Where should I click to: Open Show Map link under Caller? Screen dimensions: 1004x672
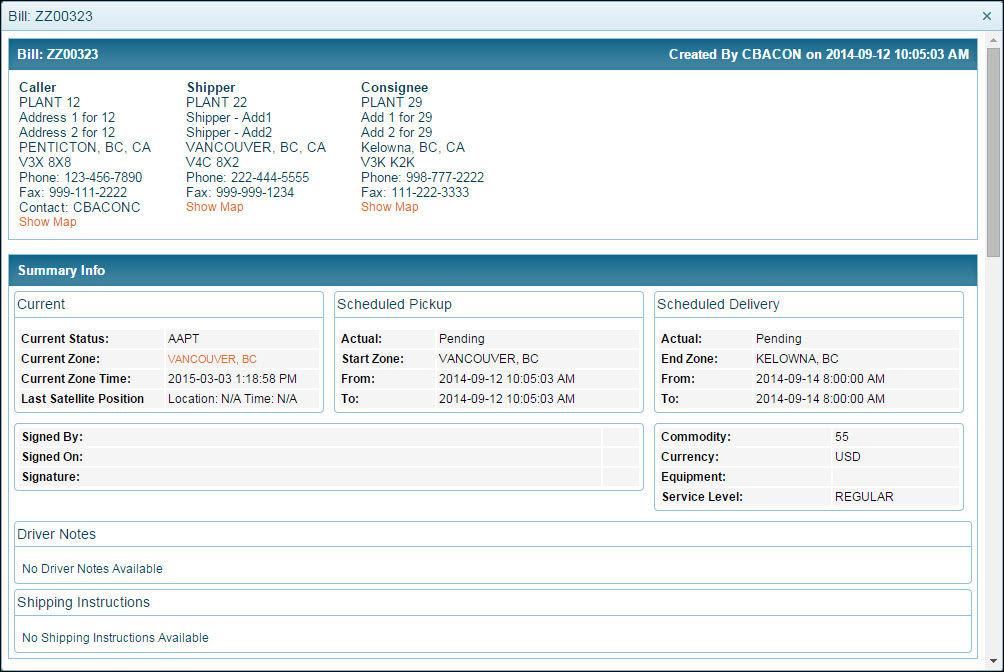pyautogui.click(x=48, y=222)
